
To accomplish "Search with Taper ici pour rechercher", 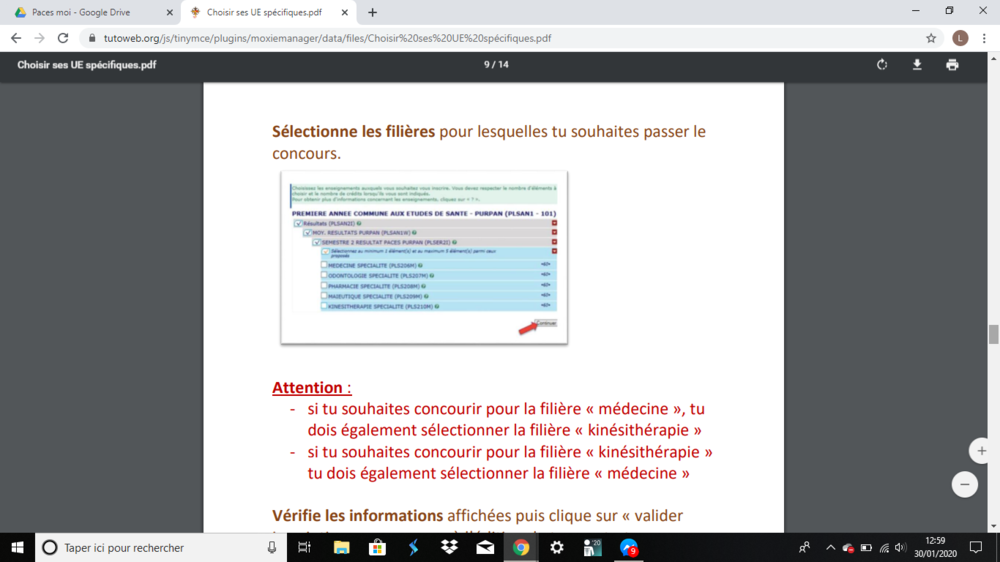I will [x=159, y=547].
